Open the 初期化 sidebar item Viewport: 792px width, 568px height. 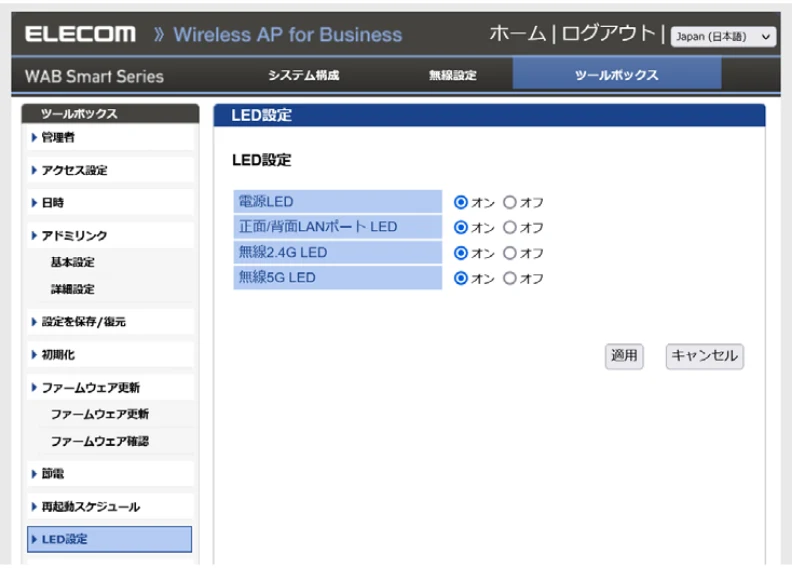(110, 355)
